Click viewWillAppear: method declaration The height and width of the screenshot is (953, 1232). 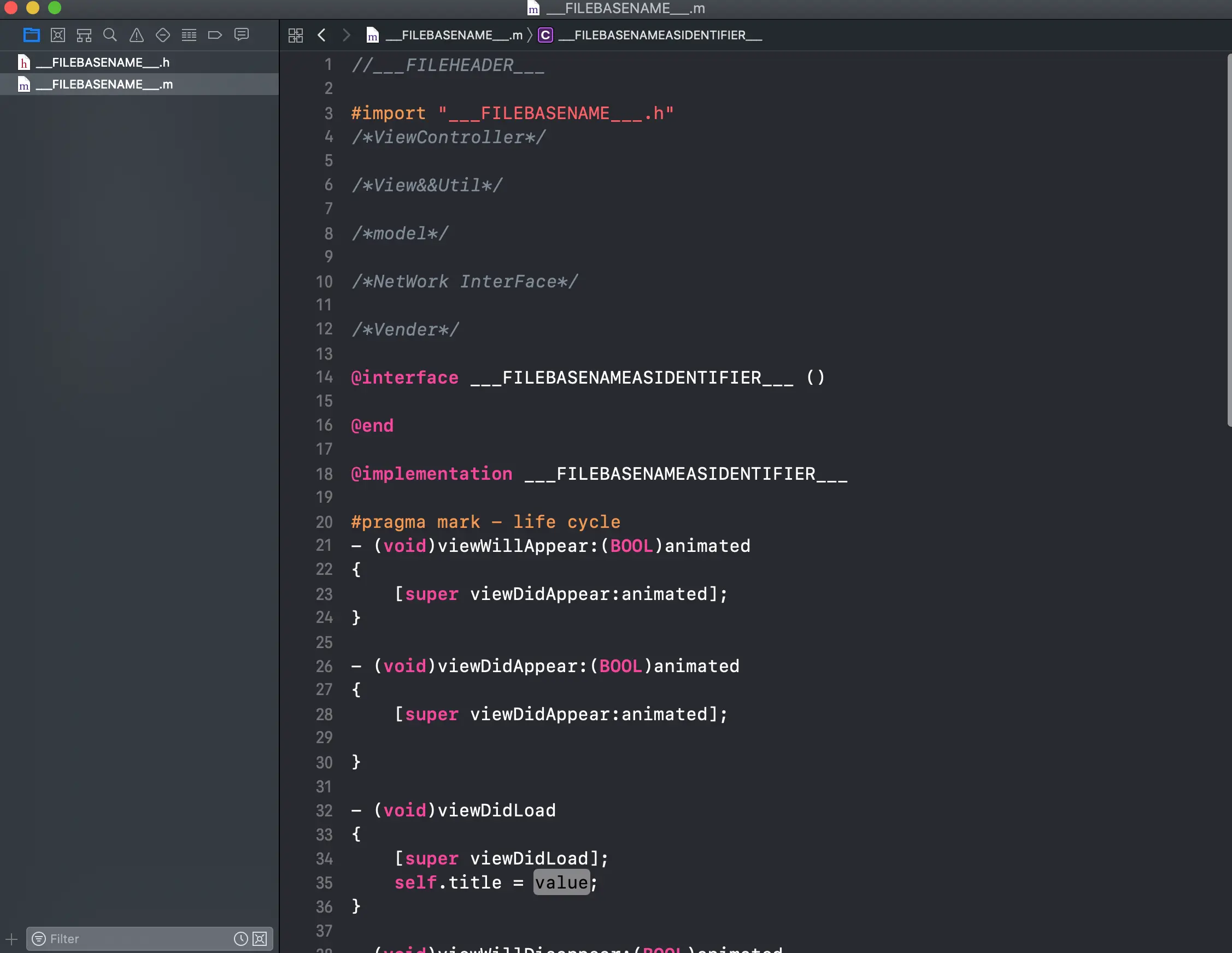(550, 546)
